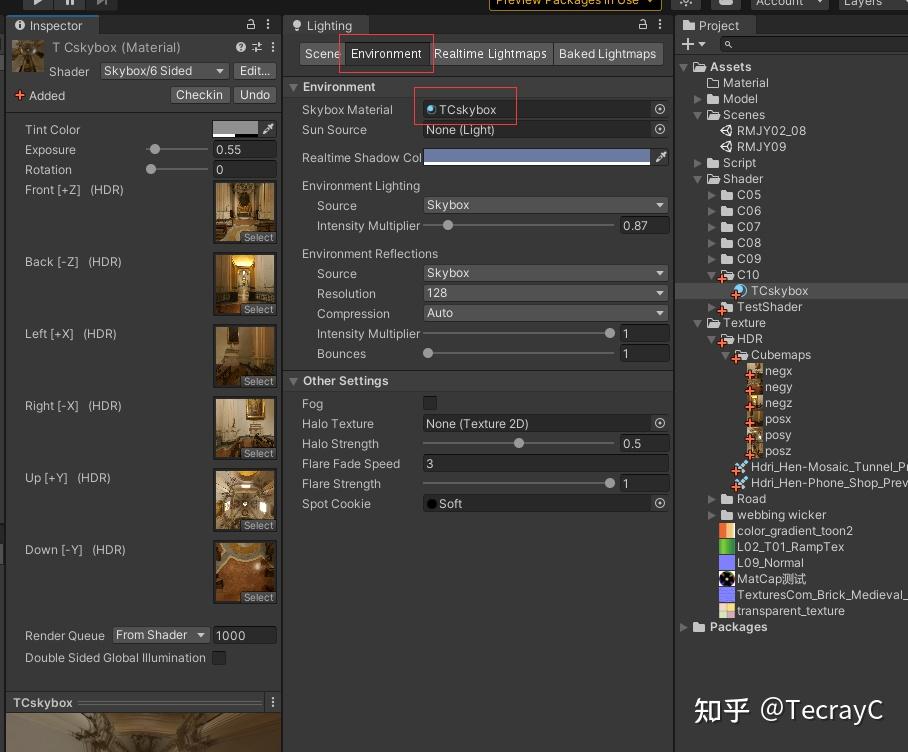The height and width of the screenshot is (752, 908).
Task: Open the material presets icon in Inspector
Action: [x=257, y=47]
